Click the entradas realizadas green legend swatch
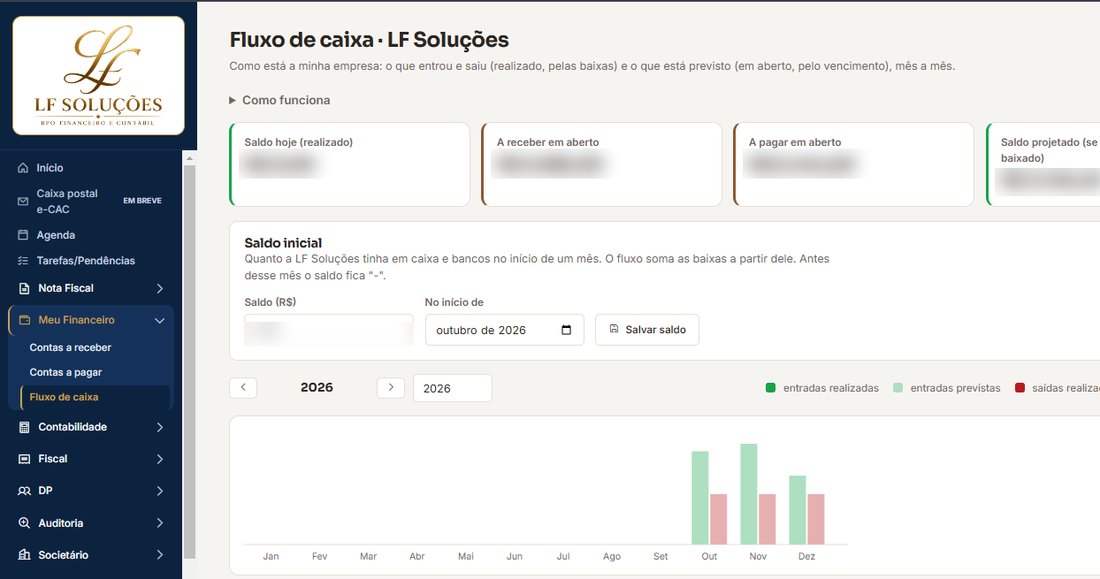This screenshot has height=579, width=1100. click(x=770, y=387)
